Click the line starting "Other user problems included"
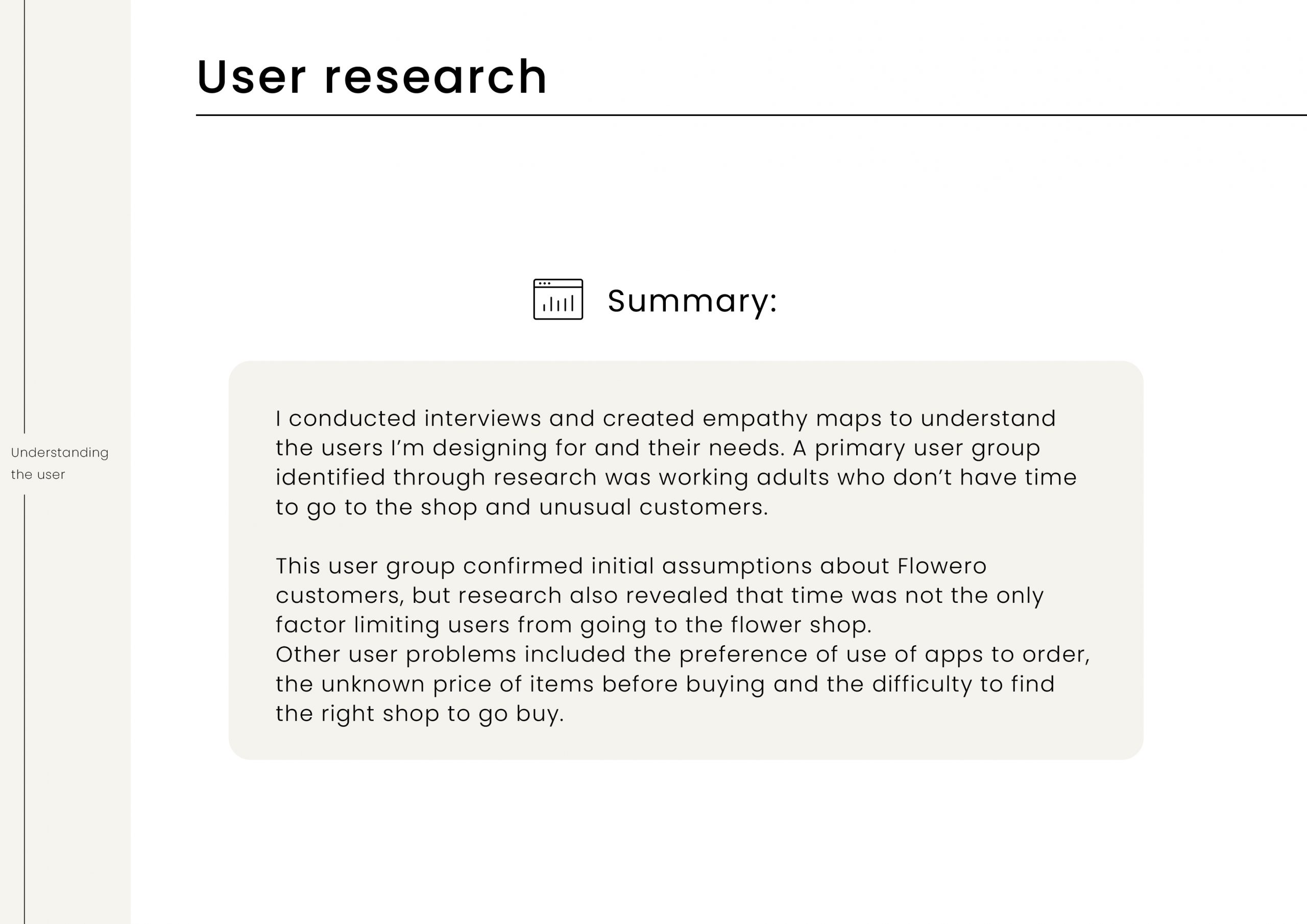Viewport: 1307px width, 924px height. tap(683, 654)
